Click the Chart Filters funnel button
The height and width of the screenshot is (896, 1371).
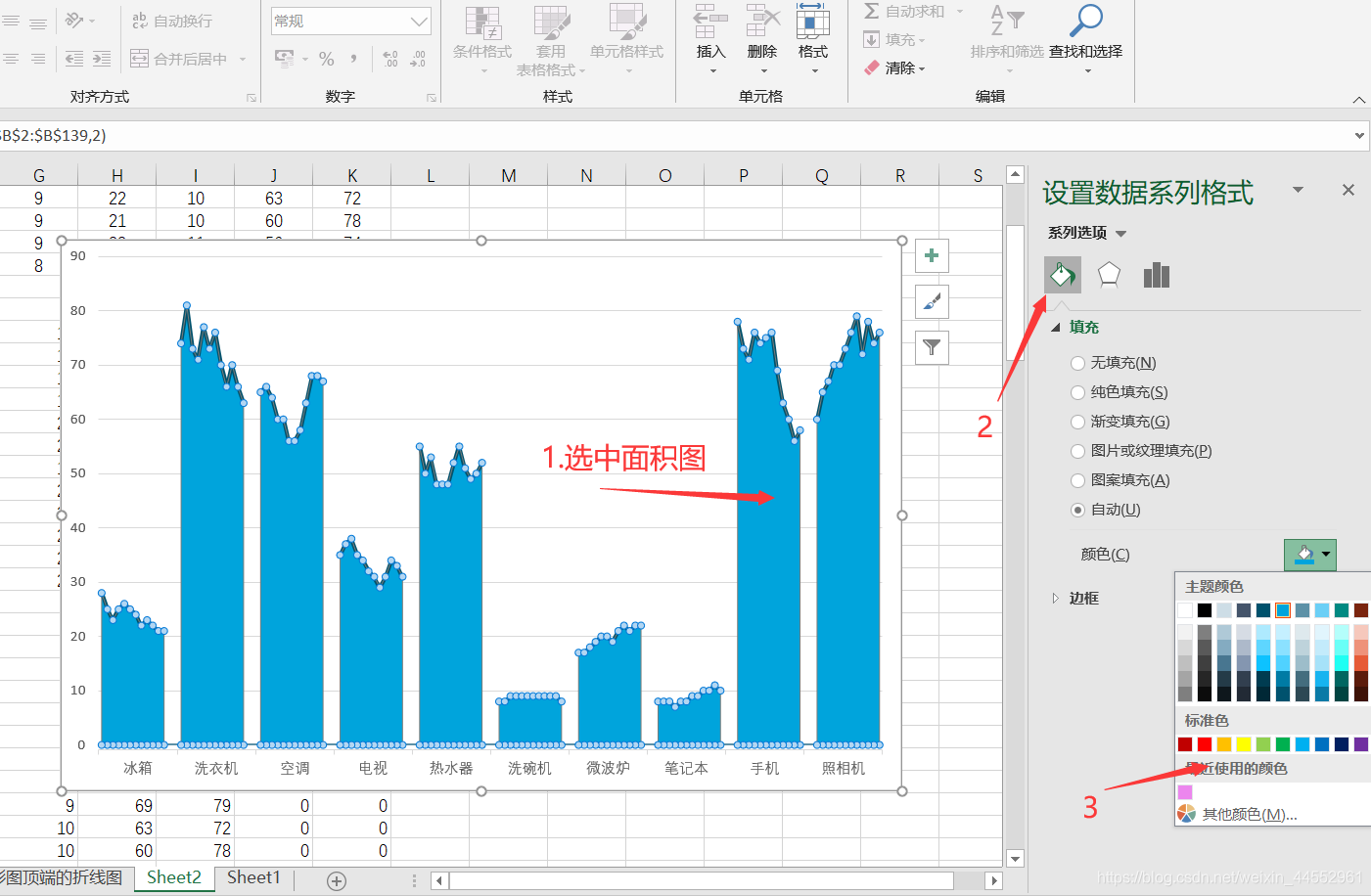932,347
